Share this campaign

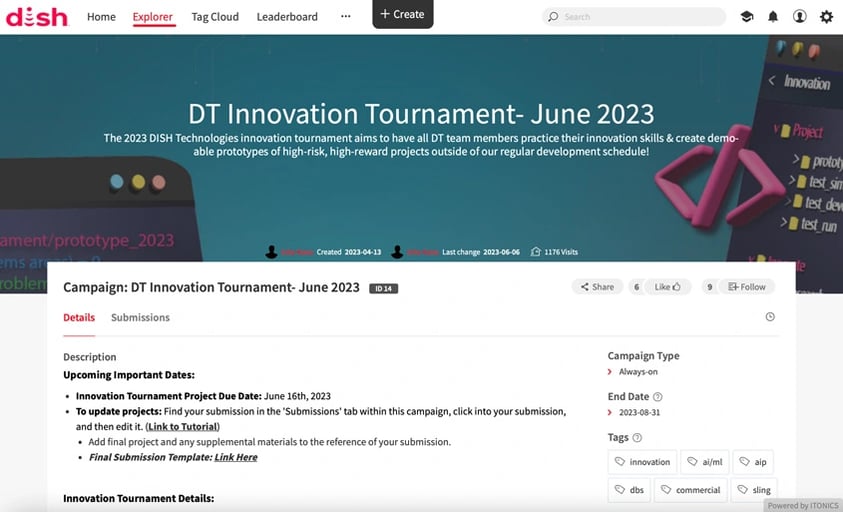coord(597,287)
